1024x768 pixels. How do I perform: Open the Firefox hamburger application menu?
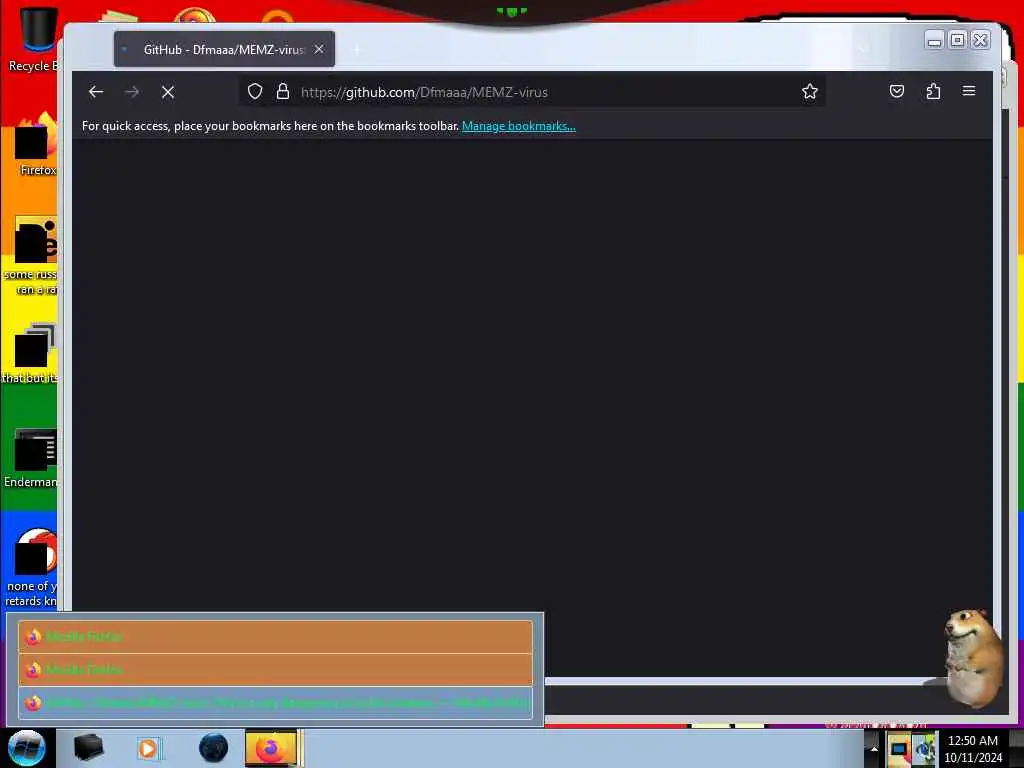(969, 91)
